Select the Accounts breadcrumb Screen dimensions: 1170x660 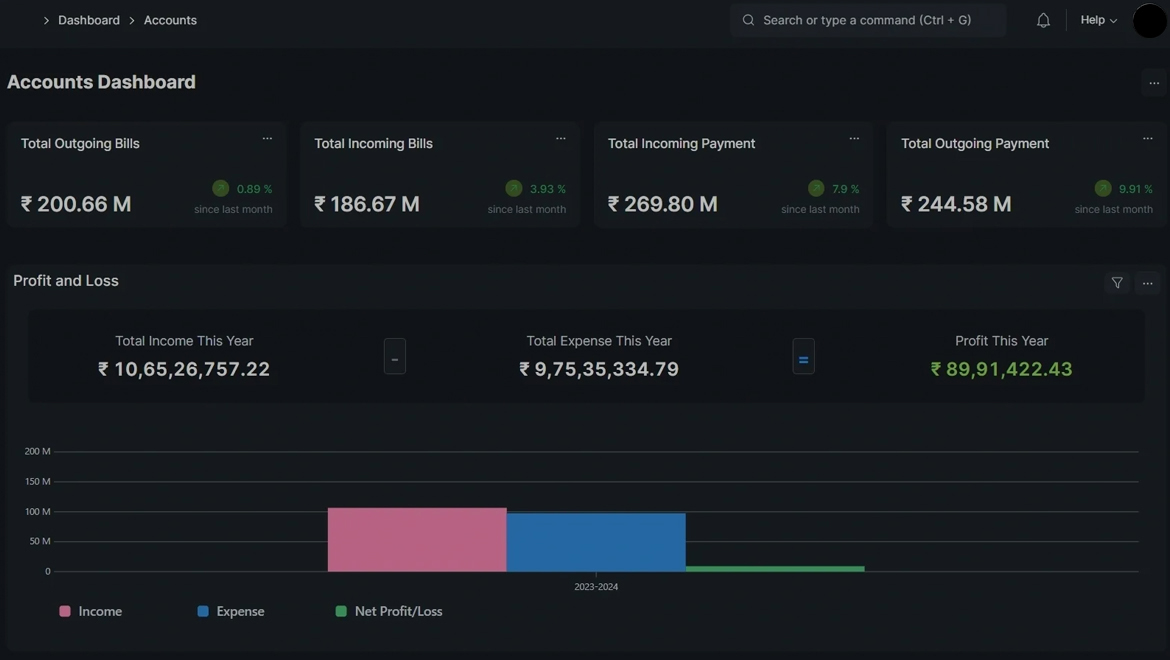coord(170,20)
